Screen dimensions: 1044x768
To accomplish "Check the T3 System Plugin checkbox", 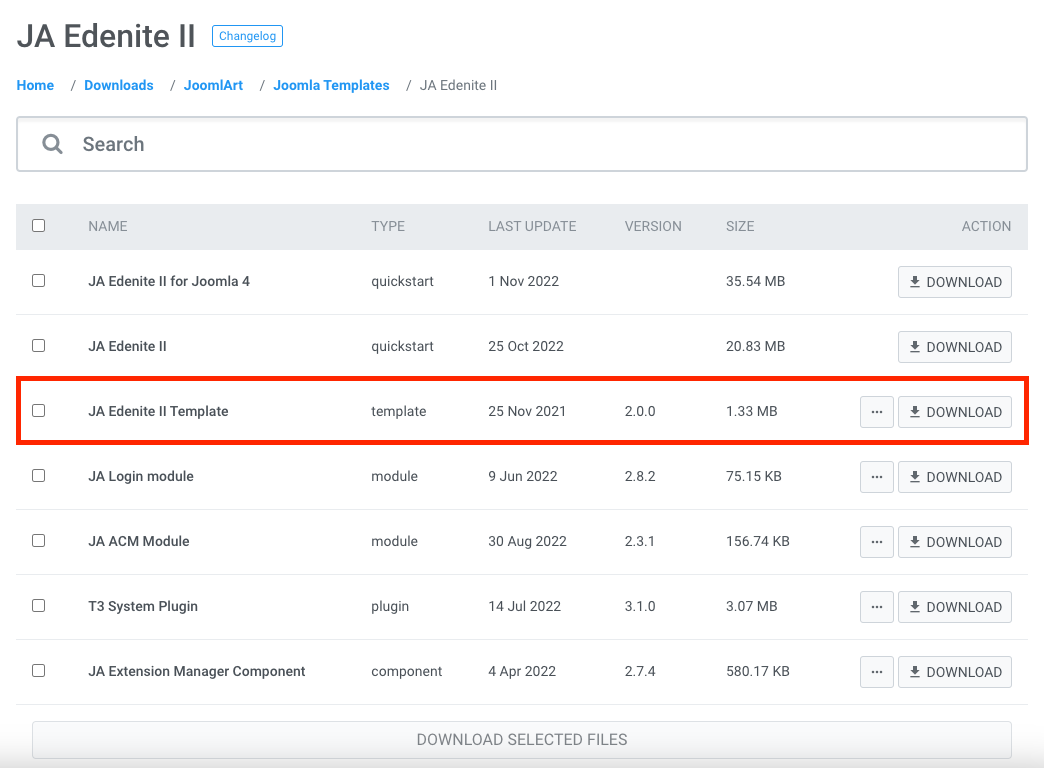I will coord(38,606).
